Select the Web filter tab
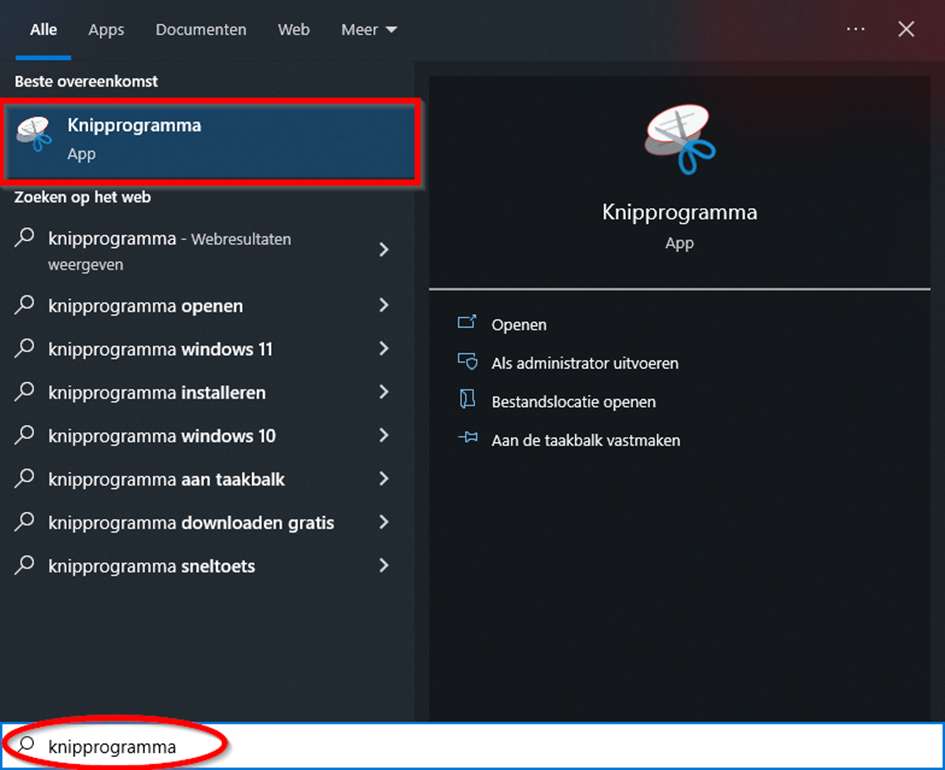Viewport: 945px width, 770px height. (x=293, y=30)
